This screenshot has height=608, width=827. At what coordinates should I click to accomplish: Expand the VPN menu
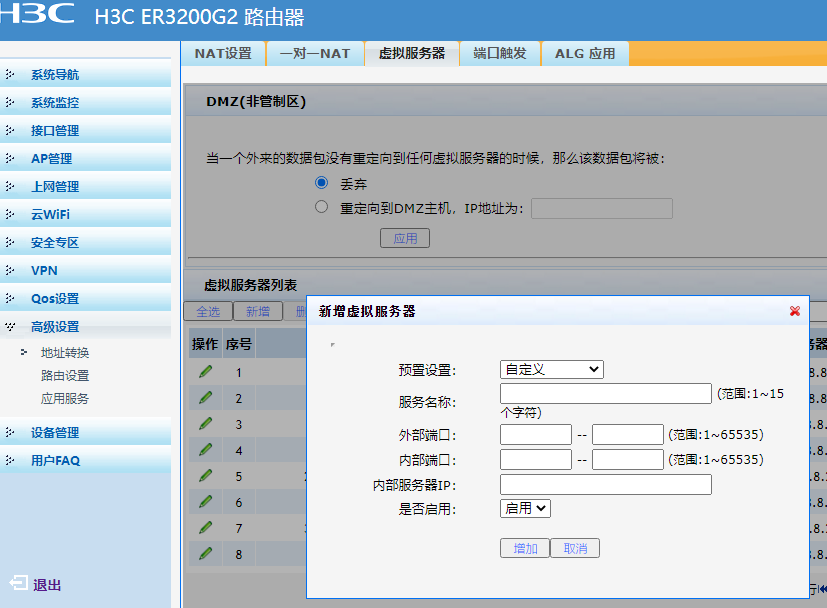point(85,271)
